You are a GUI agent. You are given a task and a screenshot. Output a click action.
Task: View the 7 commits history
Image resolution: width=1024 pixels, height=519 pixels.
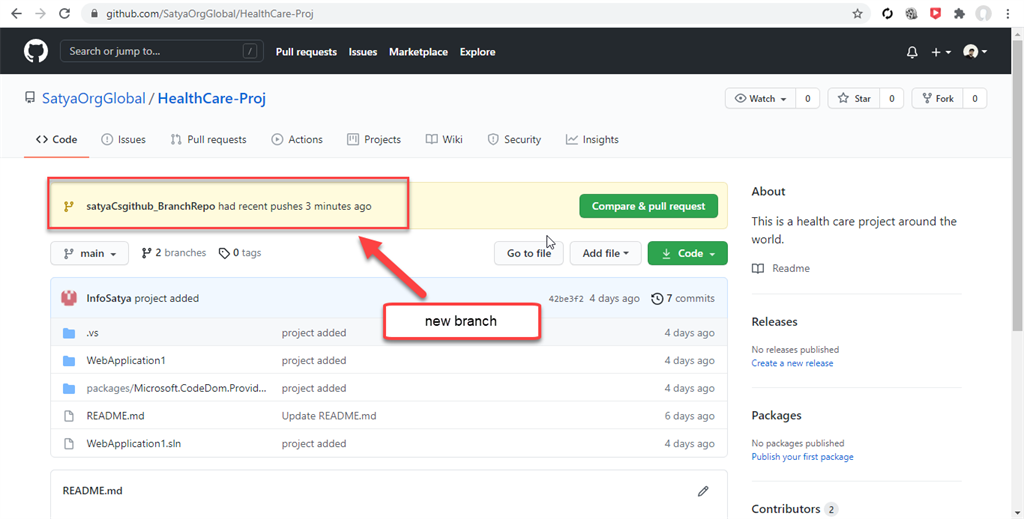pyautogui.click(x=683, y=298)
